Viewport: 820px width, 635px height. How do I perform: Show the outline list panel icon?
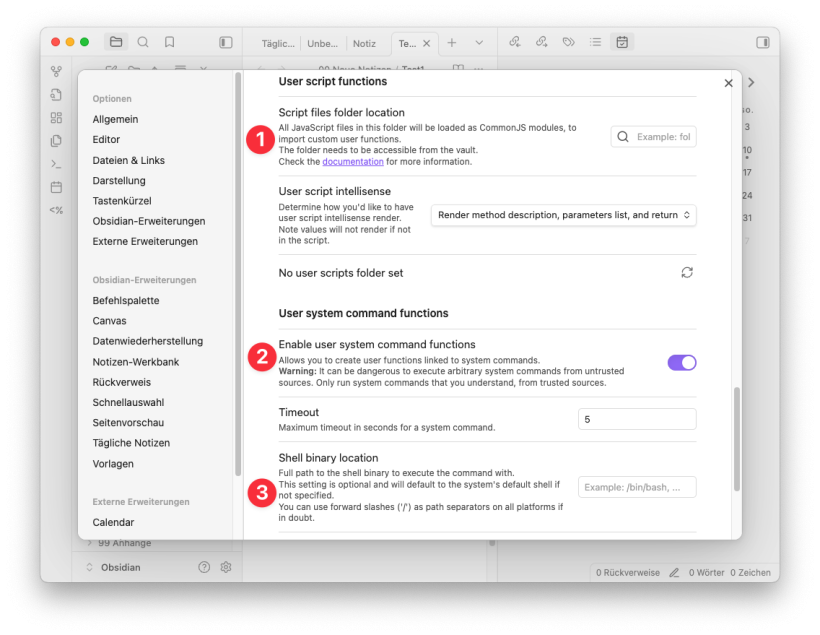[595, 42]
